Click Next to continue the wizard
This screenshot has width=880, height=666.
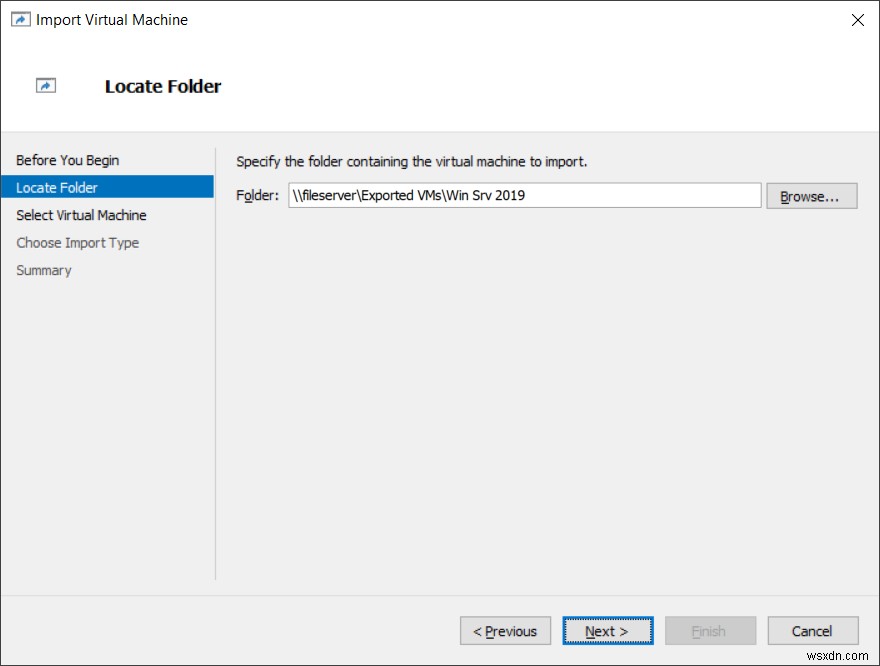[x=608, y=631]
